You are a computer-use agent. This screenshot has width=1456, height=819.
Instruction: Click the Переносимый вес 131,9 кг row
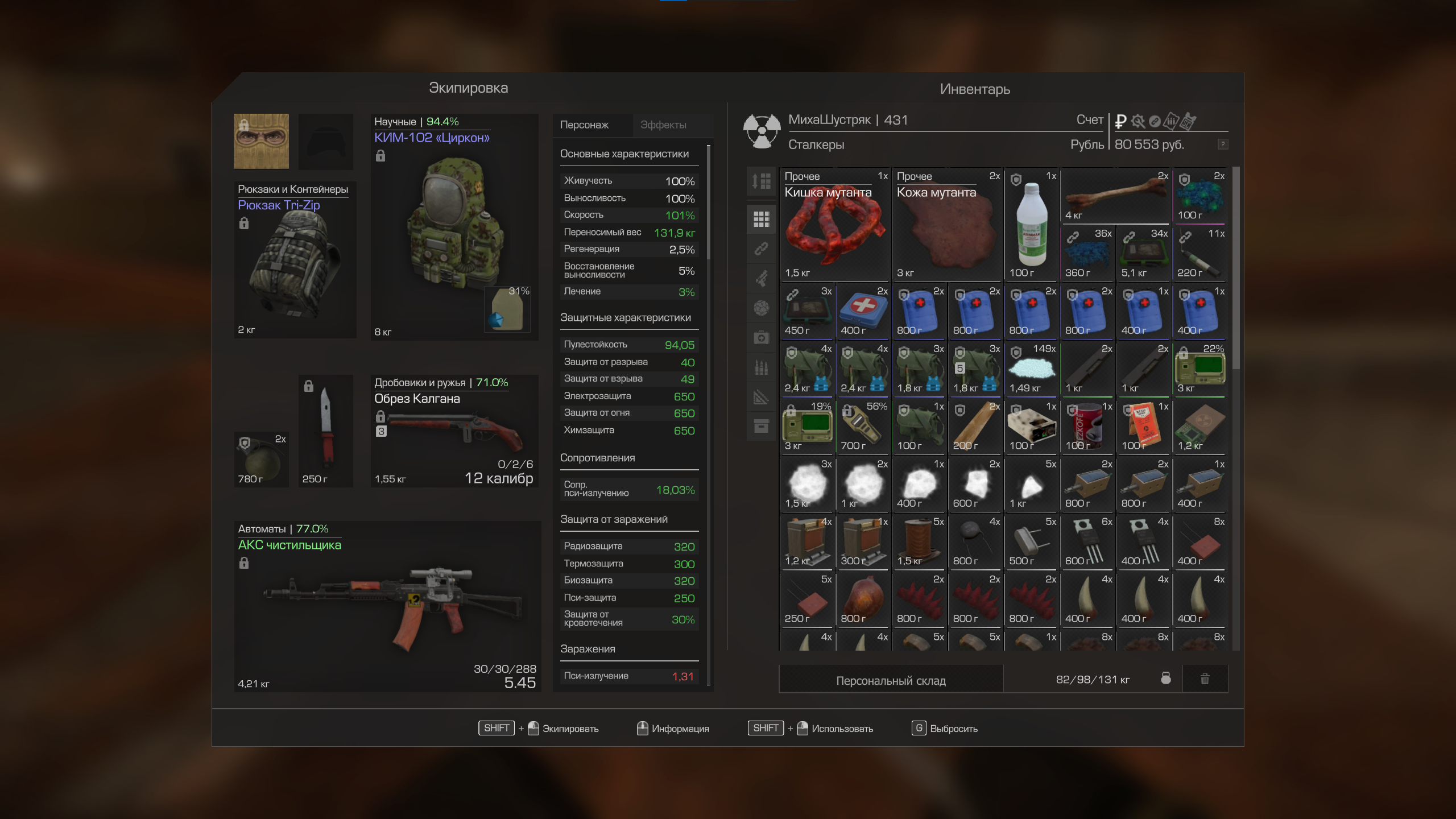[x=629, y=233]
